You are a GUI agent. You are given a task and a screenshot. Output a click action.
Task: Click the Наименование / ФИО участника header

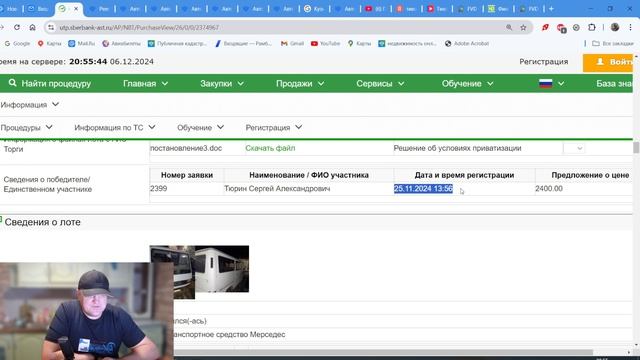click(309, 175)
